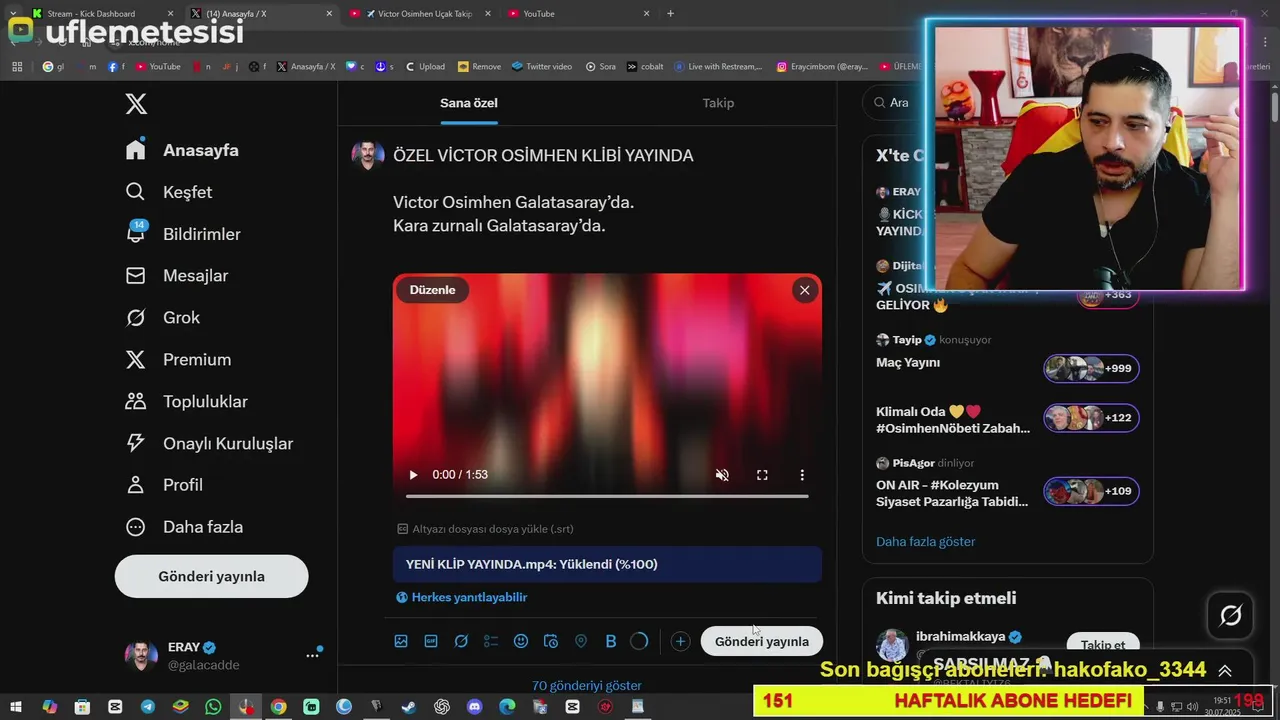Toggle bold text formatting
Viewport: 1280px width, 720px height.
(x=611, y=641)
